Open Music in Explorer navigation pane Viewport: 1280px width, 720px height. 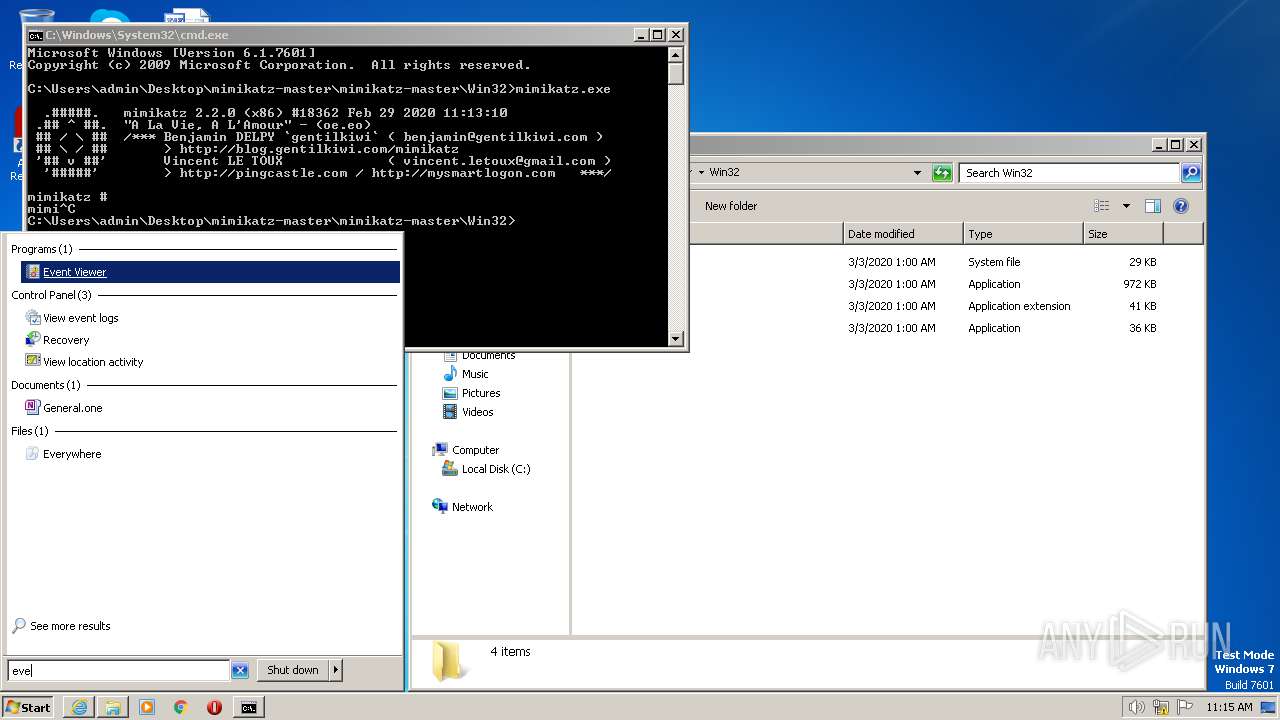coord(475,374)
